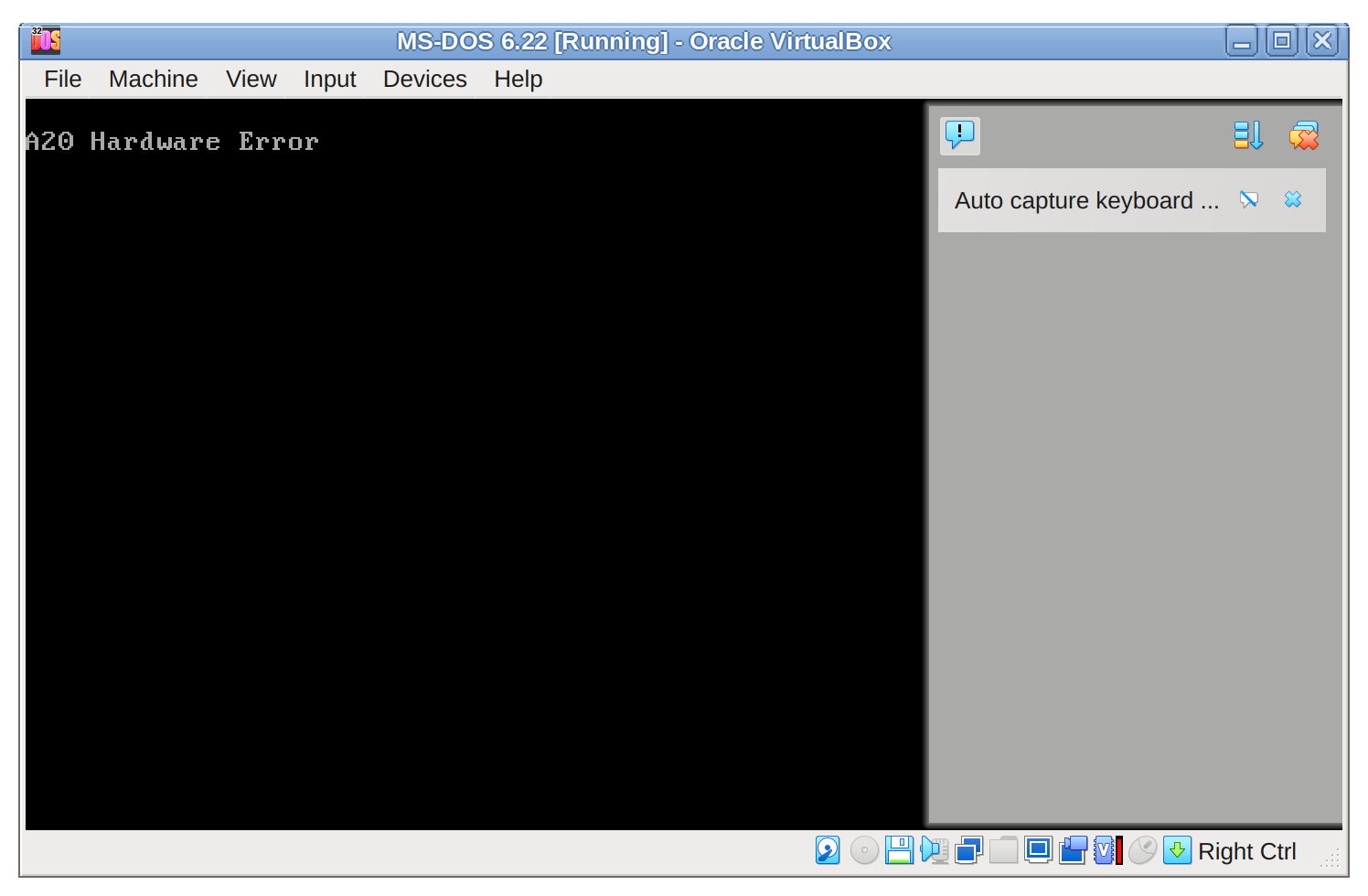Toggle the notification center speech-bubble icon
1368x896 pixels.
960,135
